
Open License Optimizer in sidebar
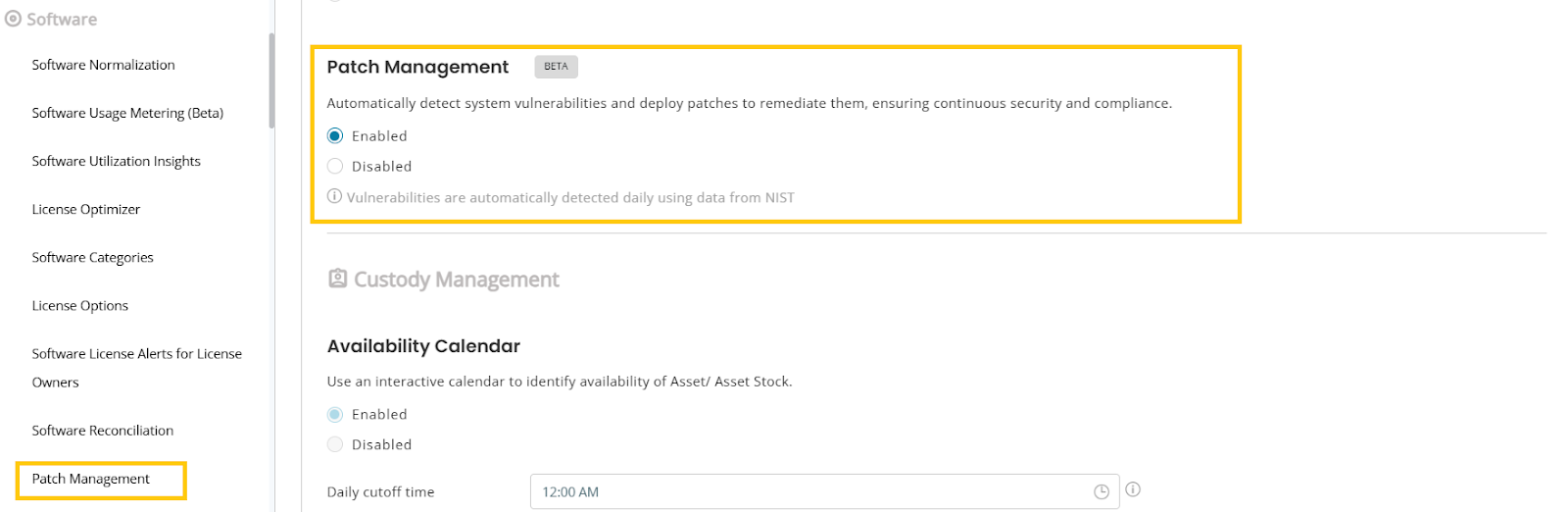pos(85,209)
